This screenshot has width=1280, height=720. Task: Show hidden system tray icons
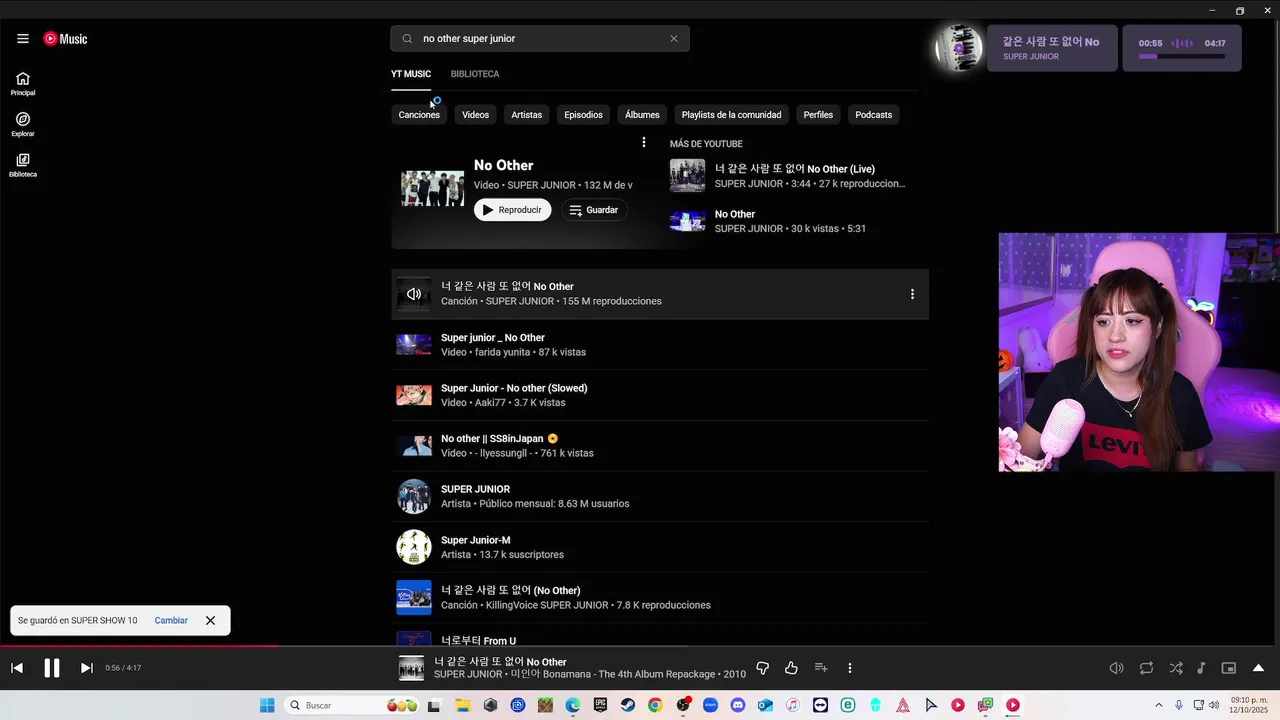tap(1159, 706)
